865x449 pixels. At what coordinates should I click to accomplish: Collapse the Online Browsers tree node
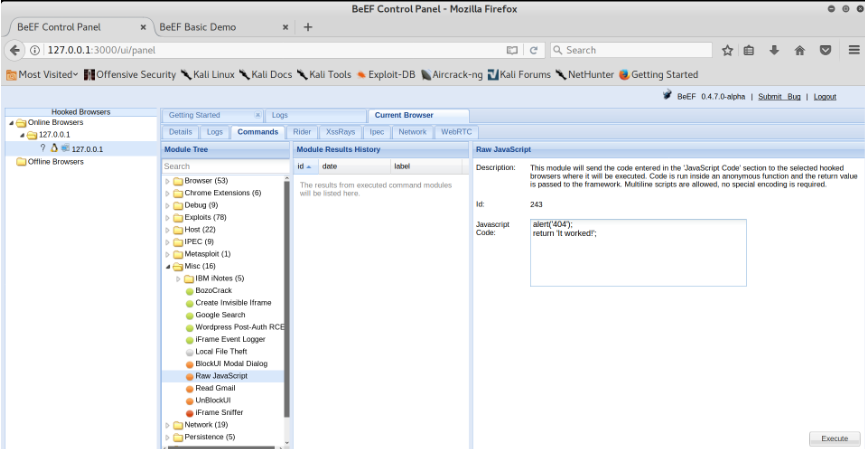pyautogui.click(x=11, y=122)
